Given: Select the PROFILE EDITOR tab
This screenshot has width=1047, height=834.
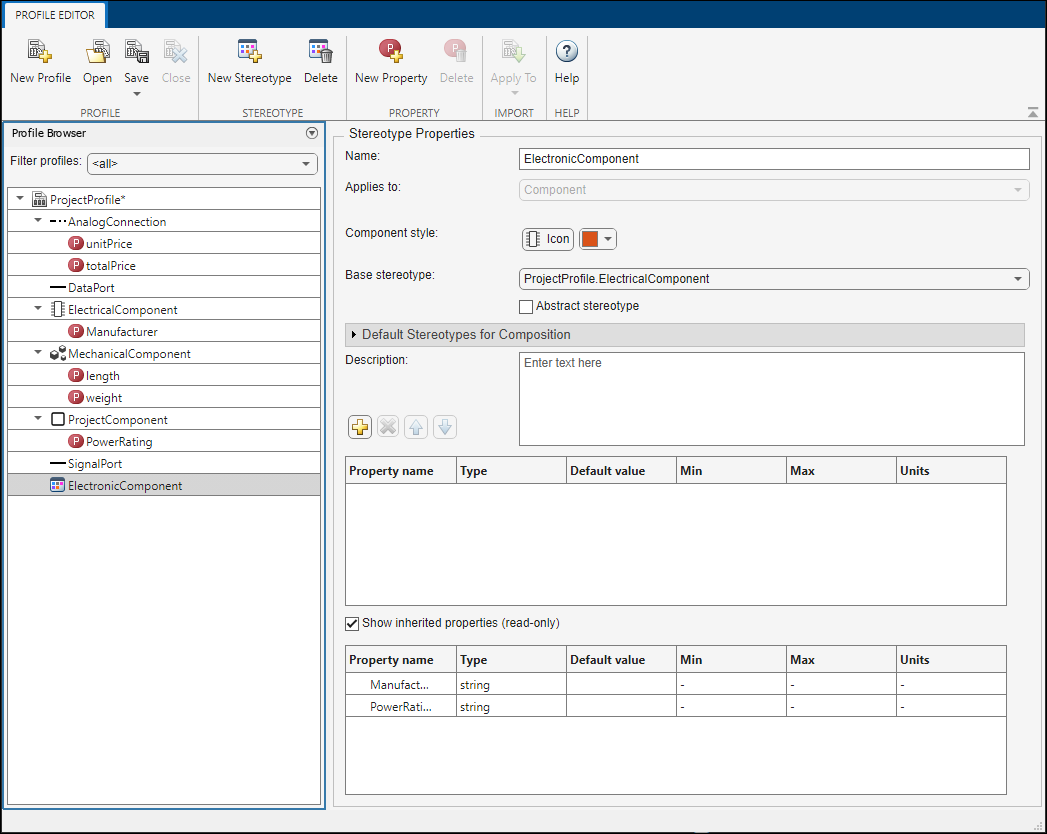Looking at the screenshot, I should coord(54,15).
